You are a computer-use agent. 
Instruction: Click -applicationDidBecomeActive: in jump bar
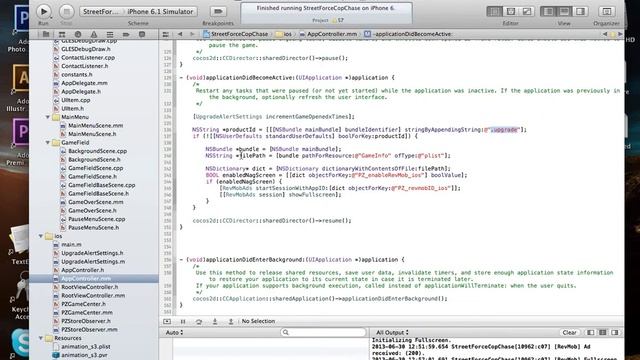coord(408,34)
